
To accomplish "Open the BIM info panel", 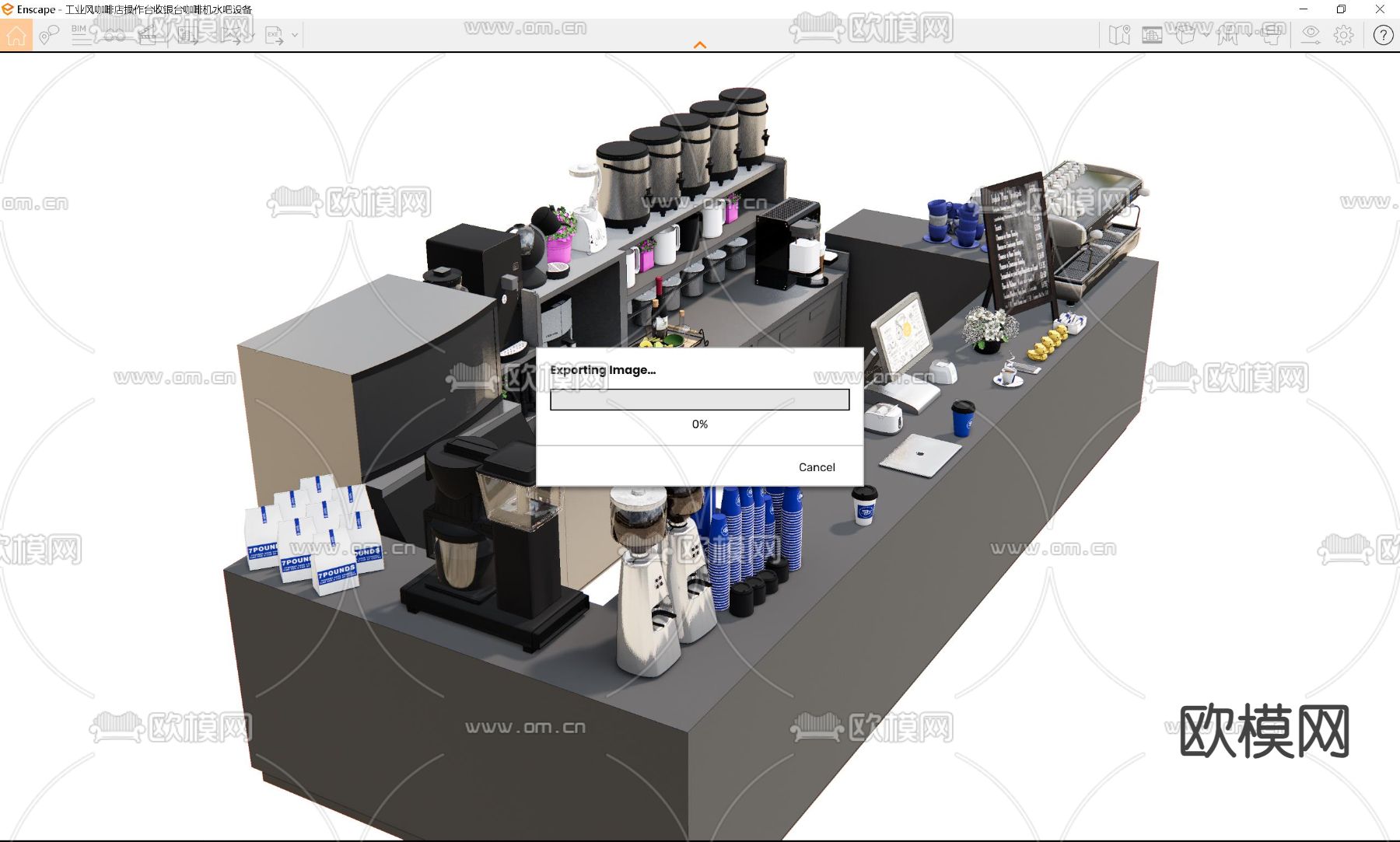I will coord(81,36).
